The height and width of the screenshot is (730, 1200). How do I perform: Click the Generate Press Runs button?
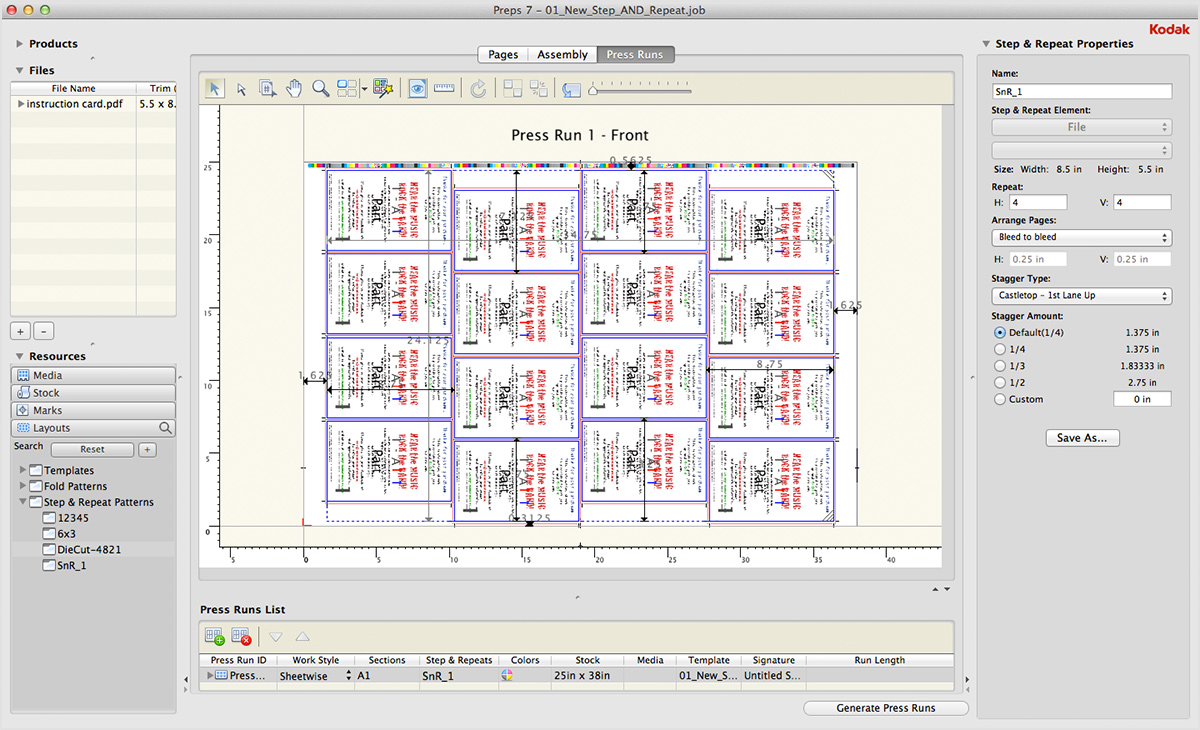[886, 708]
